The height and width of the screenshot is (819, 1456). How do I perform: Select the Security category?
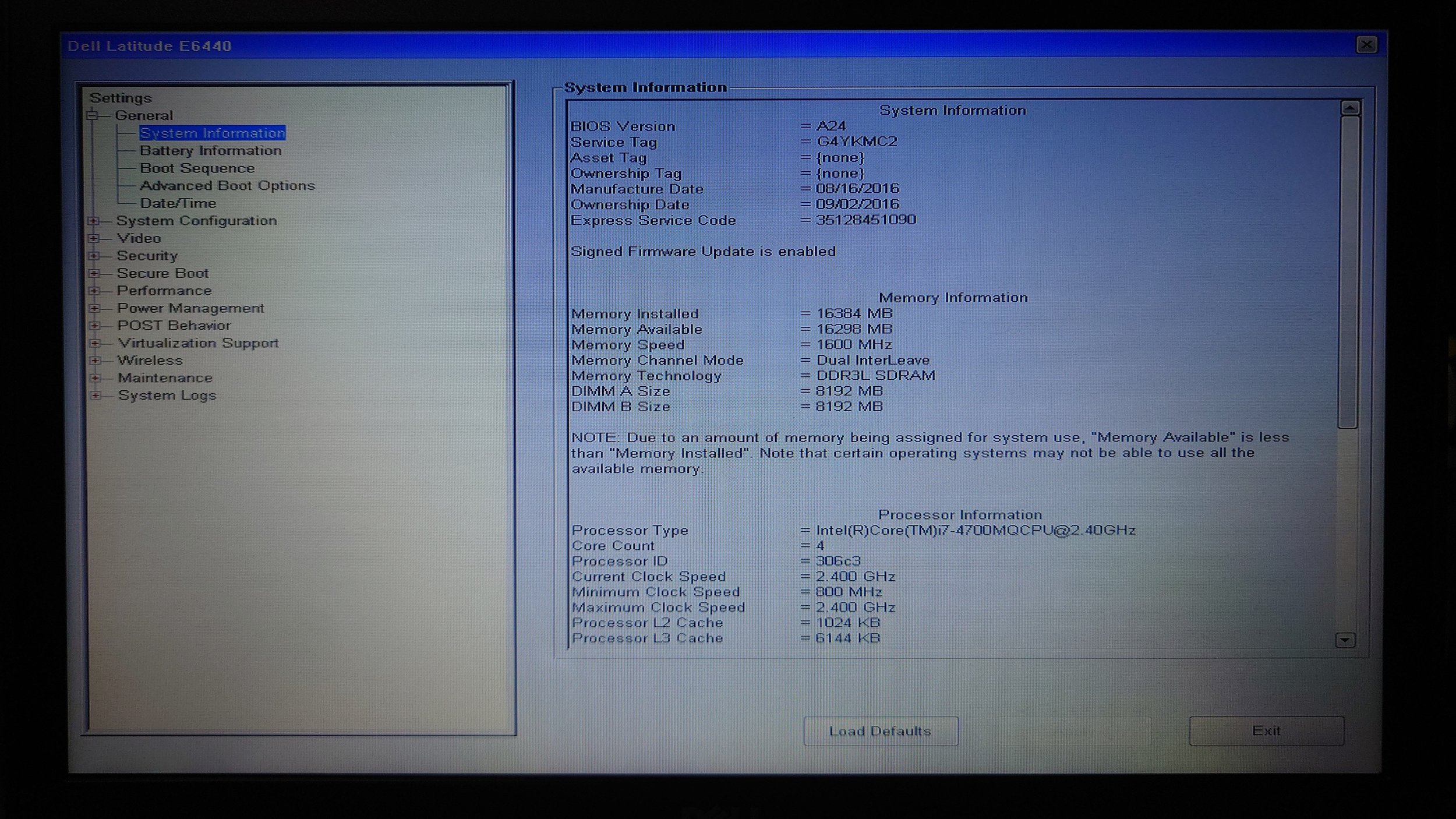(x=147, y=256)
